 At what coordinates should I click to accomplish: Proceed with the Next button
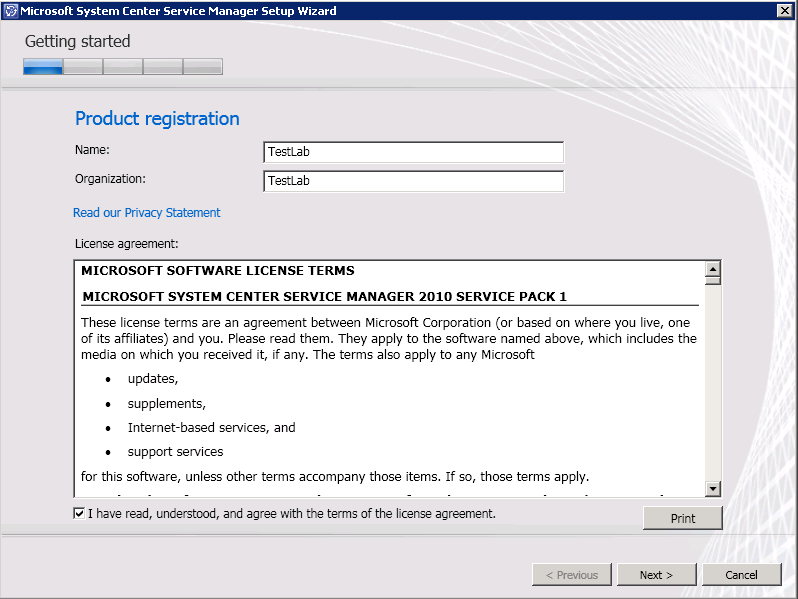click(x=657, y=575)
